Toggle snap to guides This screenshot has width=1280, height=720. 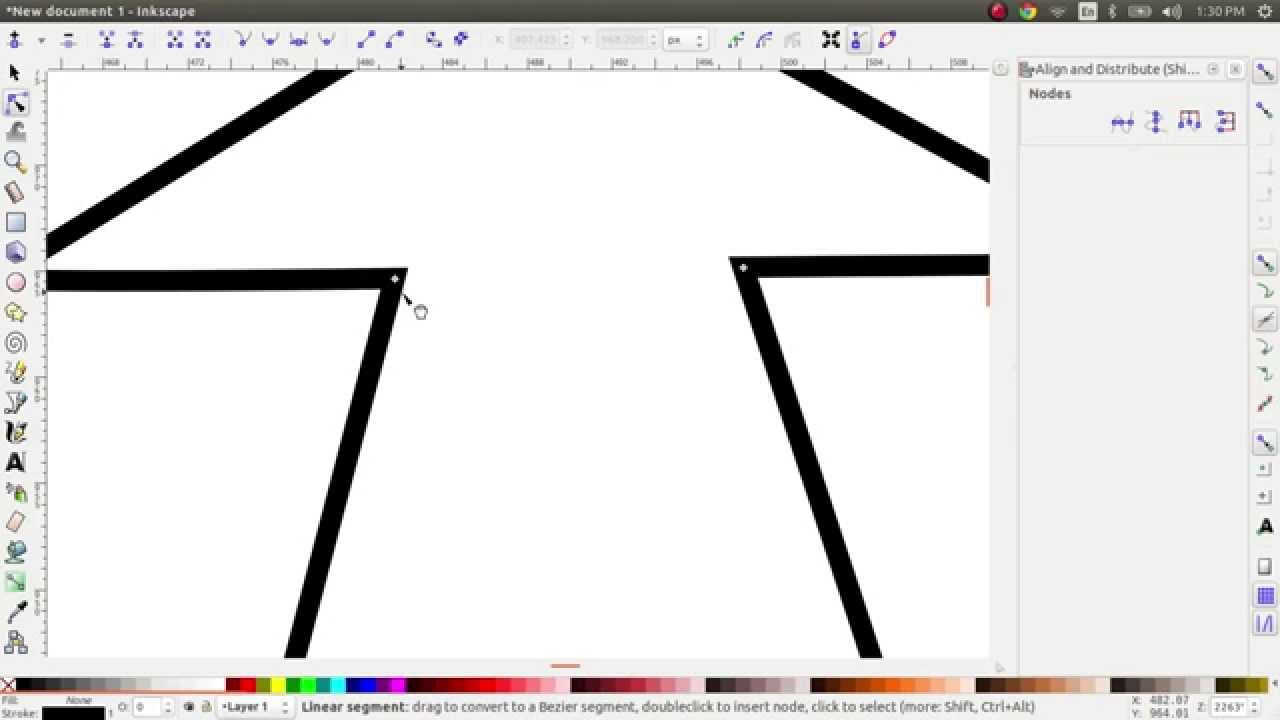pyautogui.click(x=1265, y=624)
